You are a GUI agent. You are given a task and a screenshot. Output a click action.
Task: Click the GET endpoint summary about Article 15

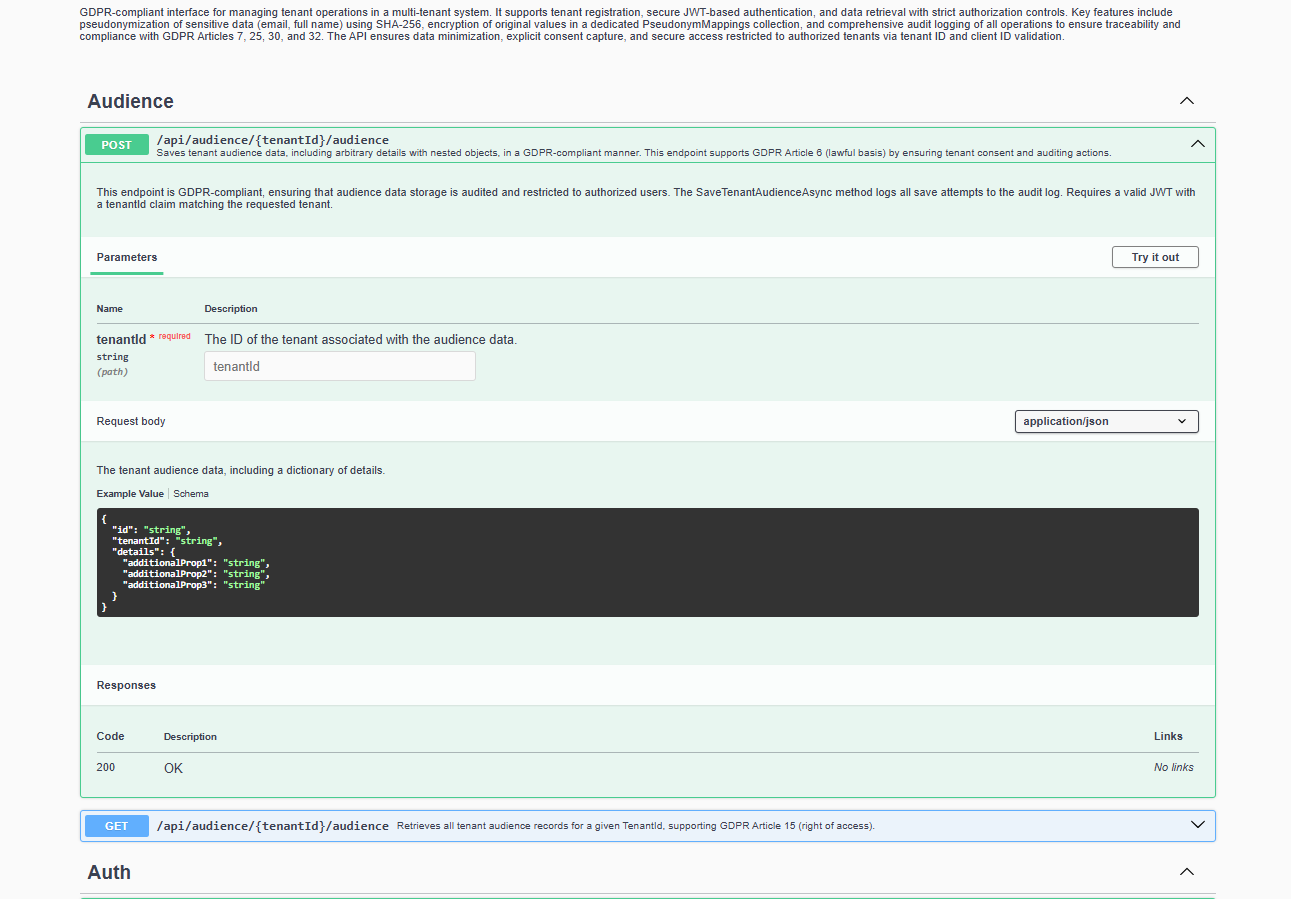[x=636, y=826]
